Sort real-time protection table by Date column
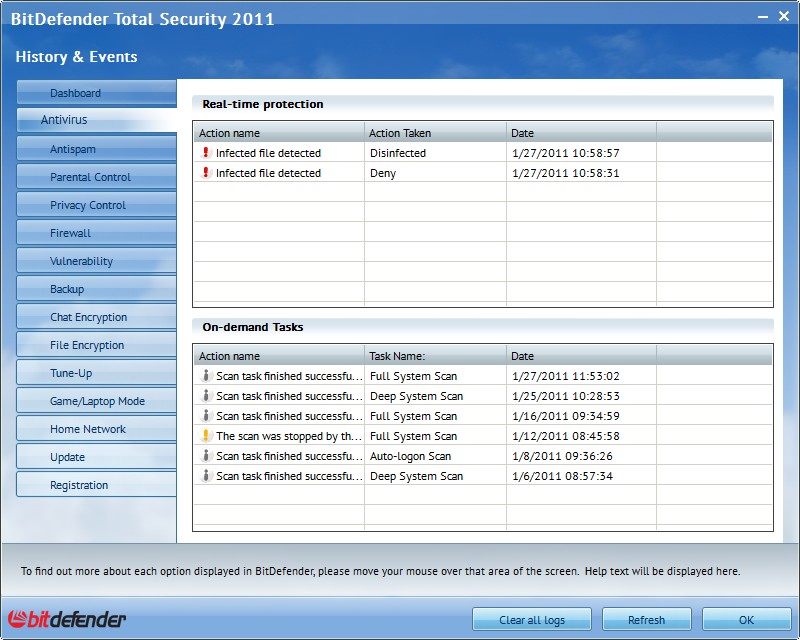The height and width of the screenshot is (640, 800). coord(581,133)
